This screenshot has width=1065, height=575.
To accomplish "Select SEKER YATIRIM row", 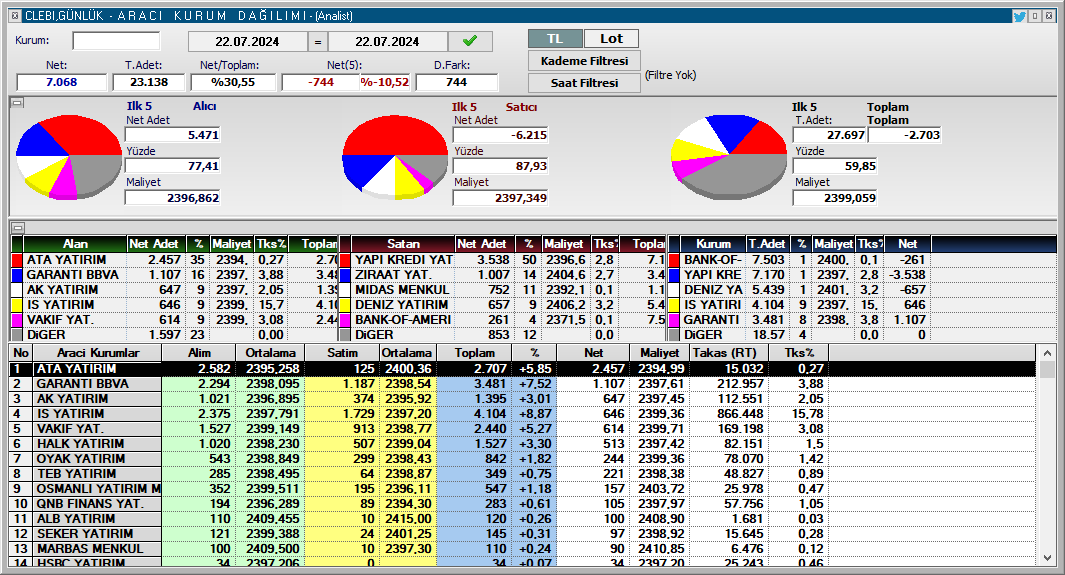I will point(523,533).
